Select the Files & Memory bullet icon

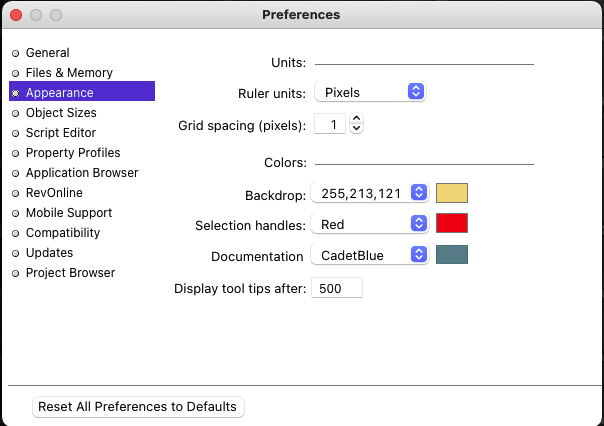point(15,73)
